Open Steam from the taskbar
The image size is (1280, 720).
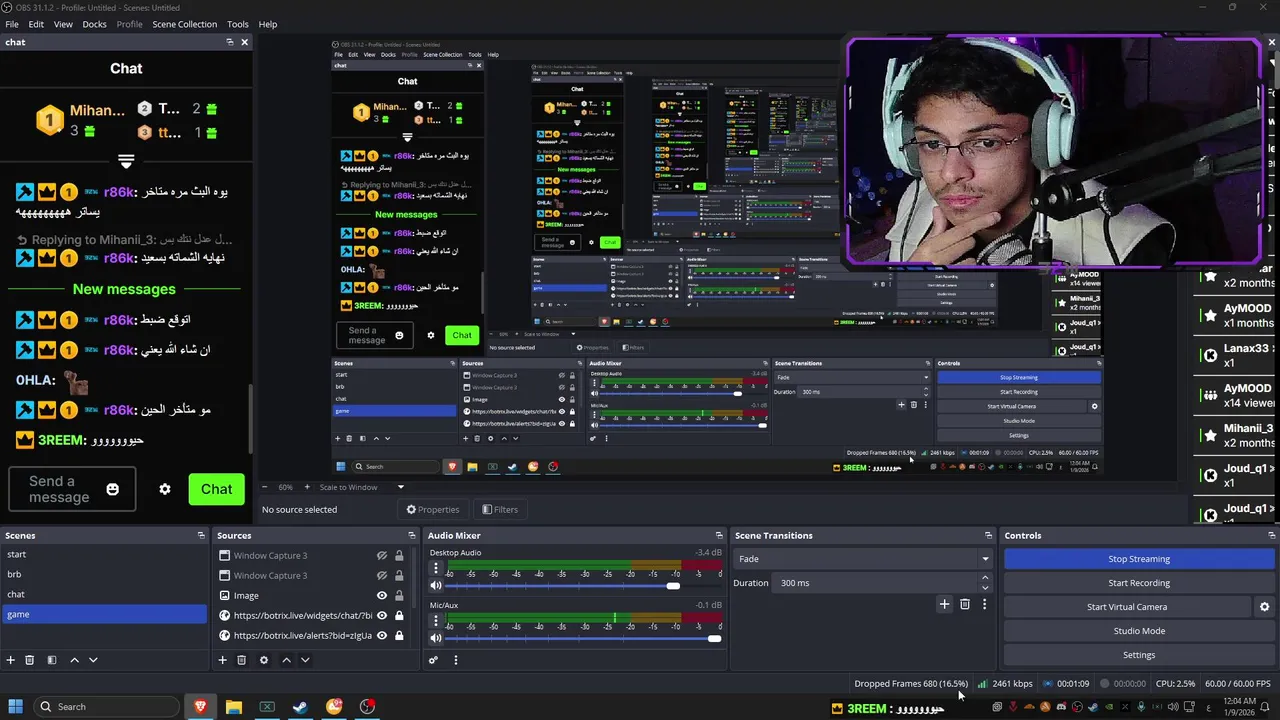pyautogui.click(x=300, y=706)
